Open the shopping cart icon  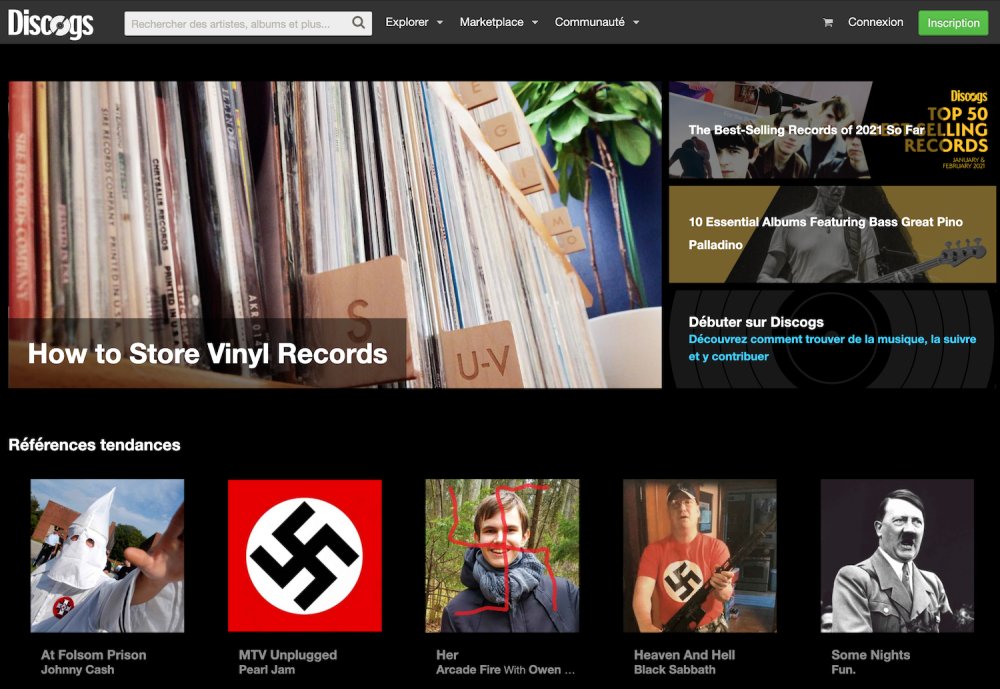(827, 22)
